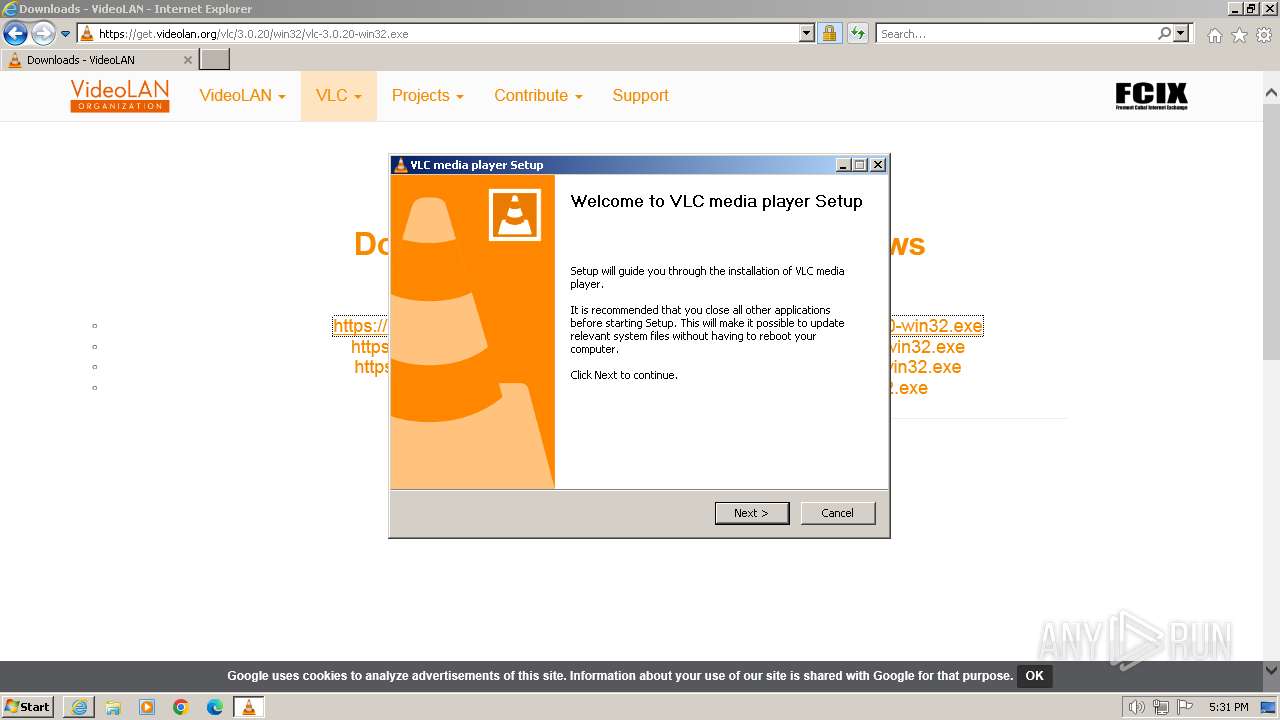The image size is (1280, 720).
Task: Launch Windows Media Player from taskbar
Action: pos(147,707)
